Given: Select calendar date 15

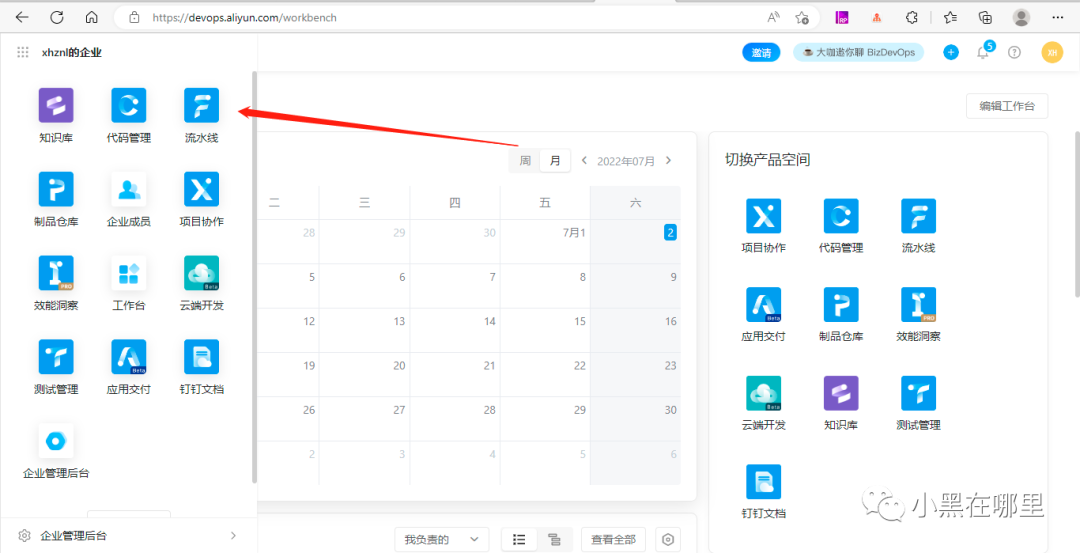Looking at the screenshot, I should pos(579,322).
